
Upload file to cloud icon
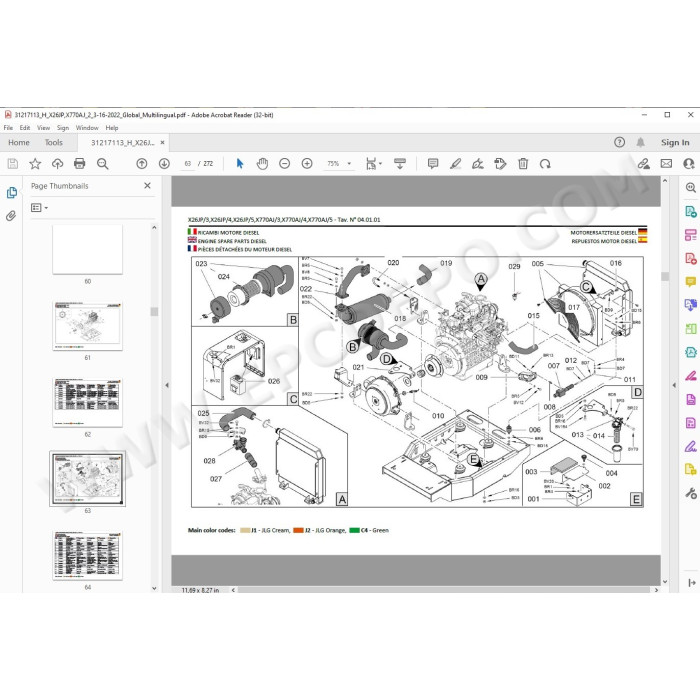[58, 164]
